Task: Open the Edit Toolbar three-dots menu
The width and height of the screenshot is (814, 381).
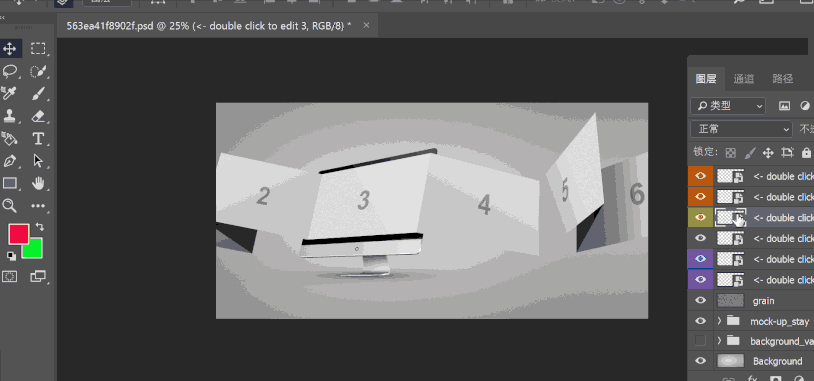Action: 38,206
